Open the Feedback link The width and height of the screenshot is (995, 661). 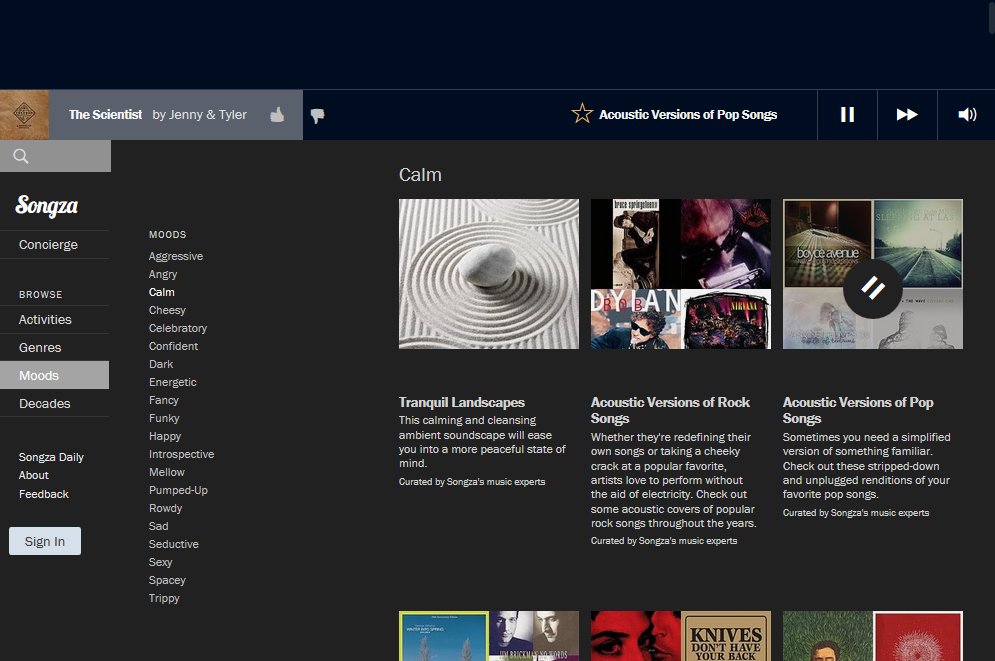(44, 494)
